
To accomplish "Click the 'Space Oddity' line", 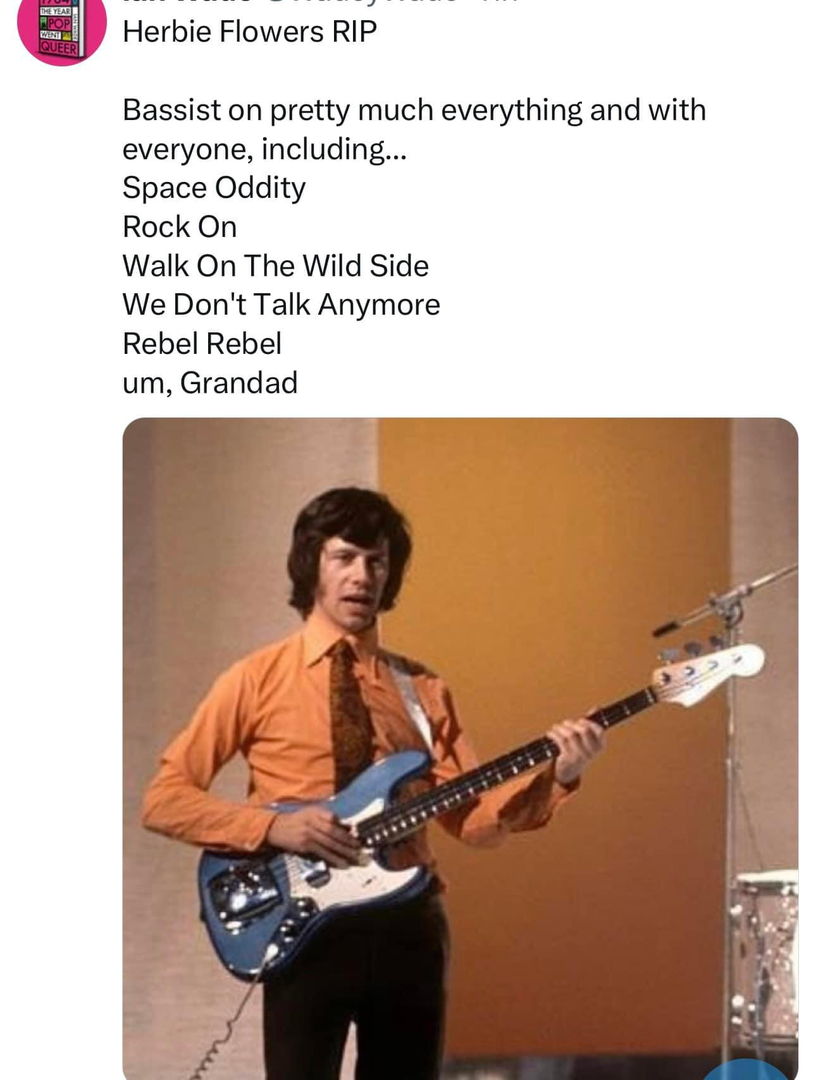I will (x=213, y=188).
